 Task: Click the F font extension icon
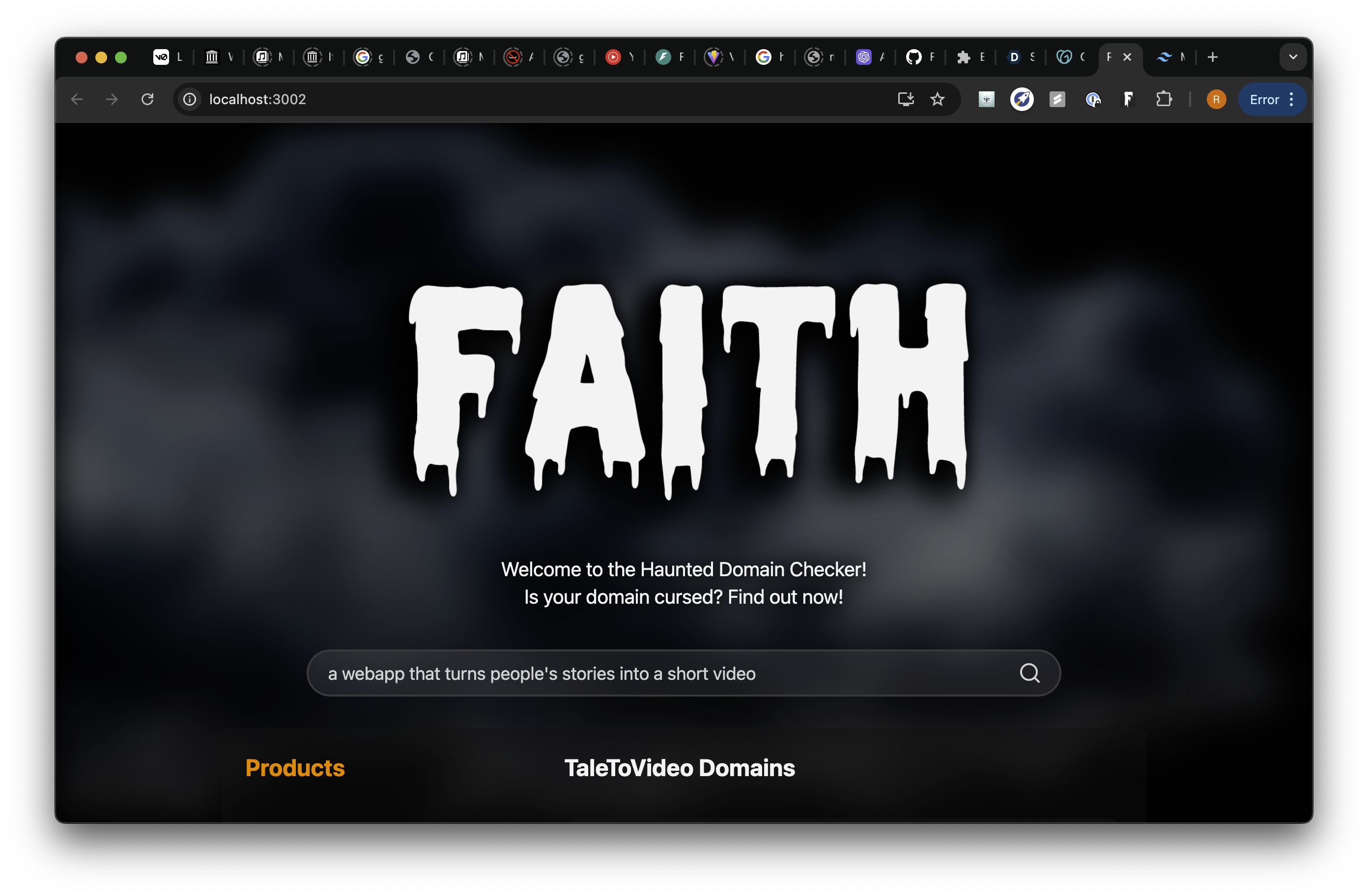[1128, 99]
